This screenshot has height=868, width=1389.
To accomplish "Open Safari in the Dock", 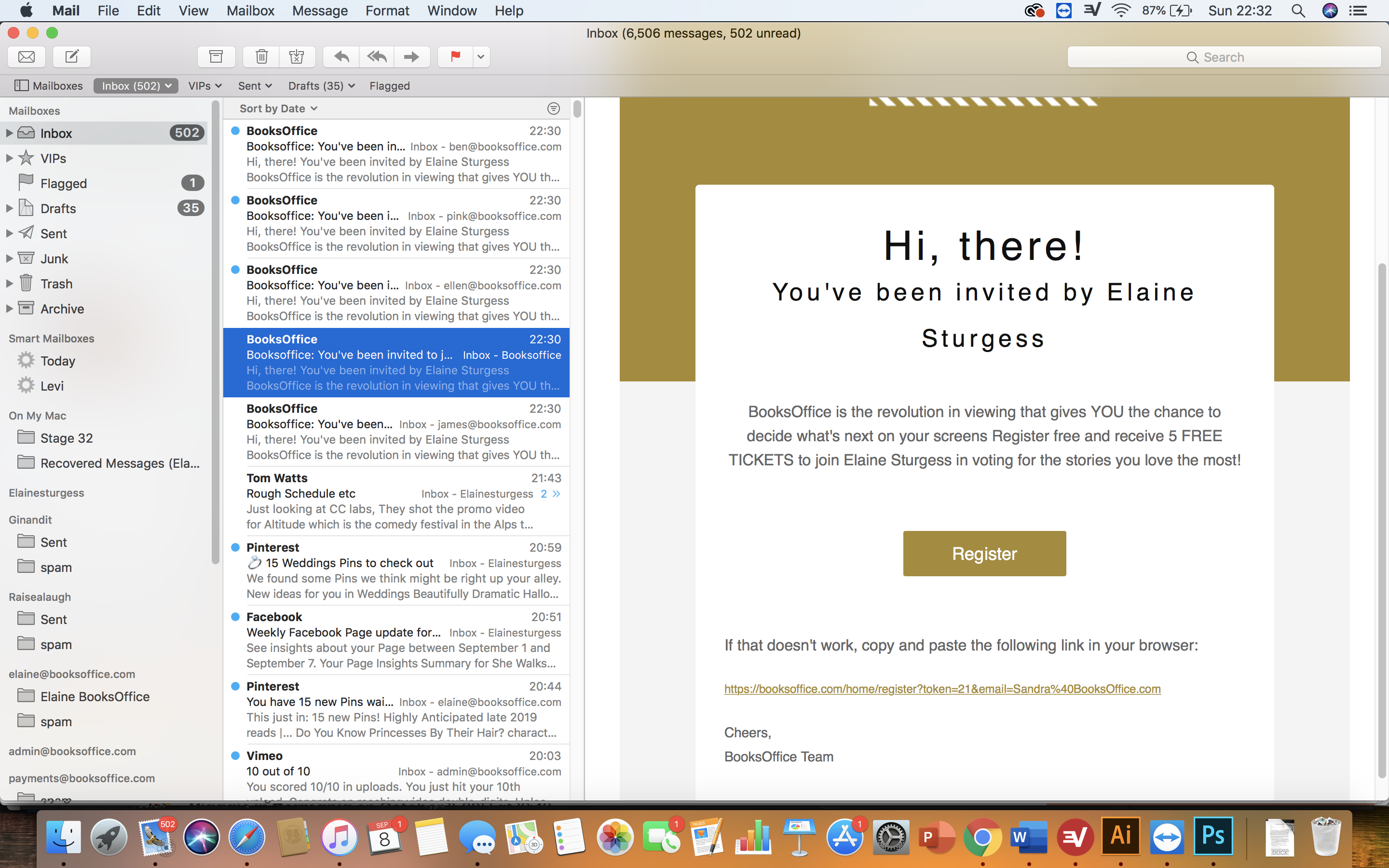I will click(247, 837).
